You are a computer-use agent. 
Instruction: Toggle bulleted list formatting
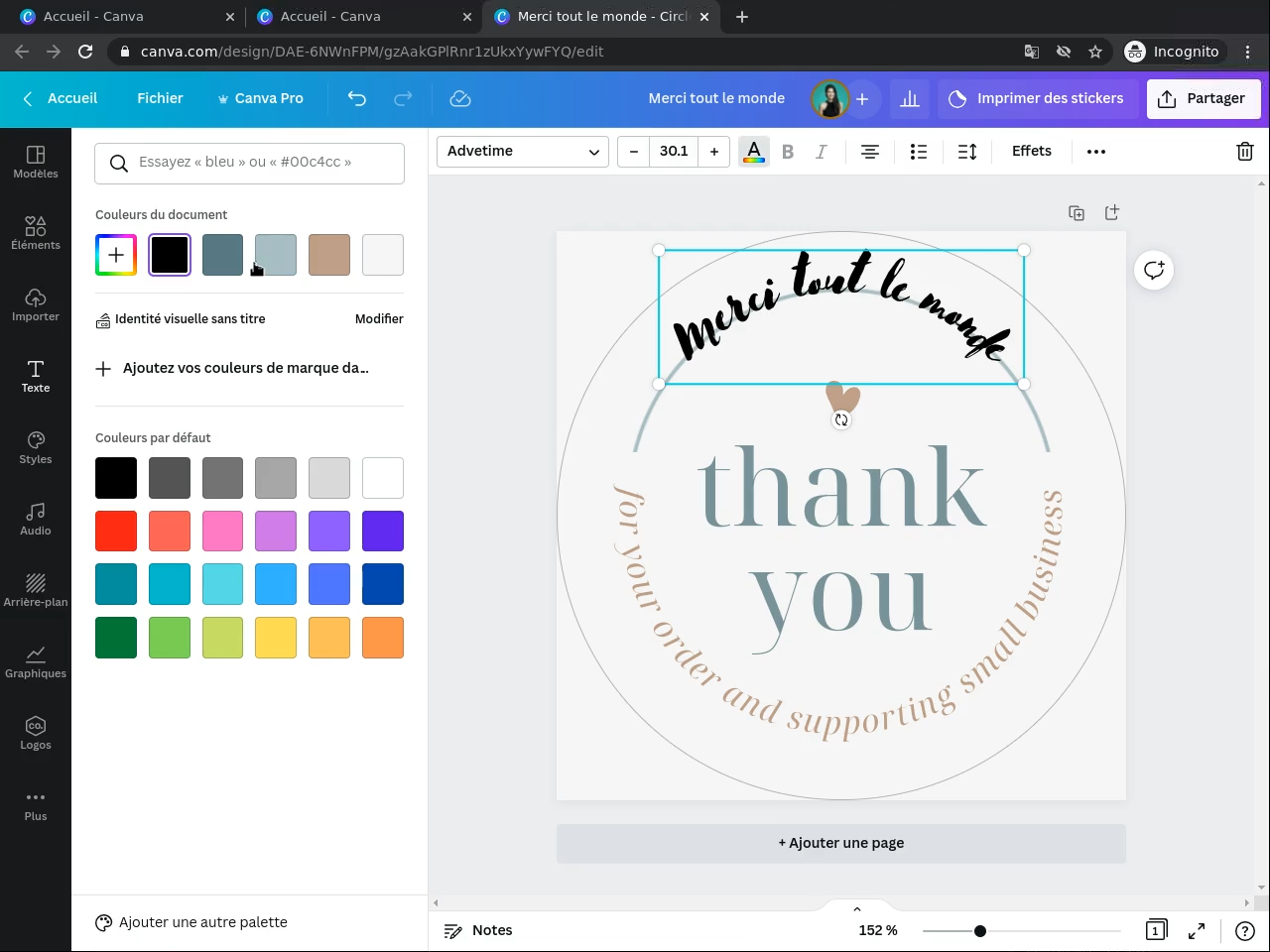tap(919, 152)
